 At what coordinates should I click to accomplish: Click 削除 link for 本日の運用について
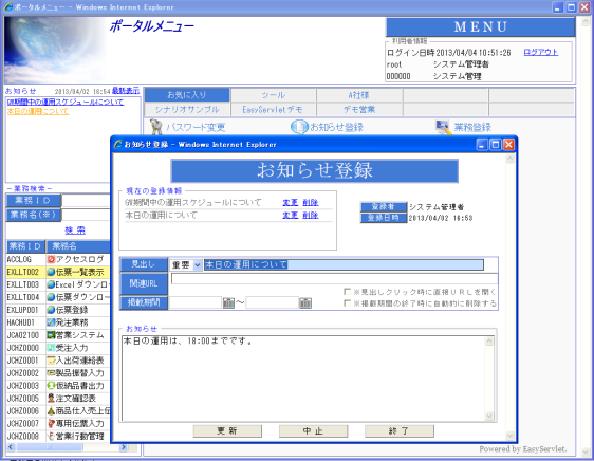coord(310,215)
